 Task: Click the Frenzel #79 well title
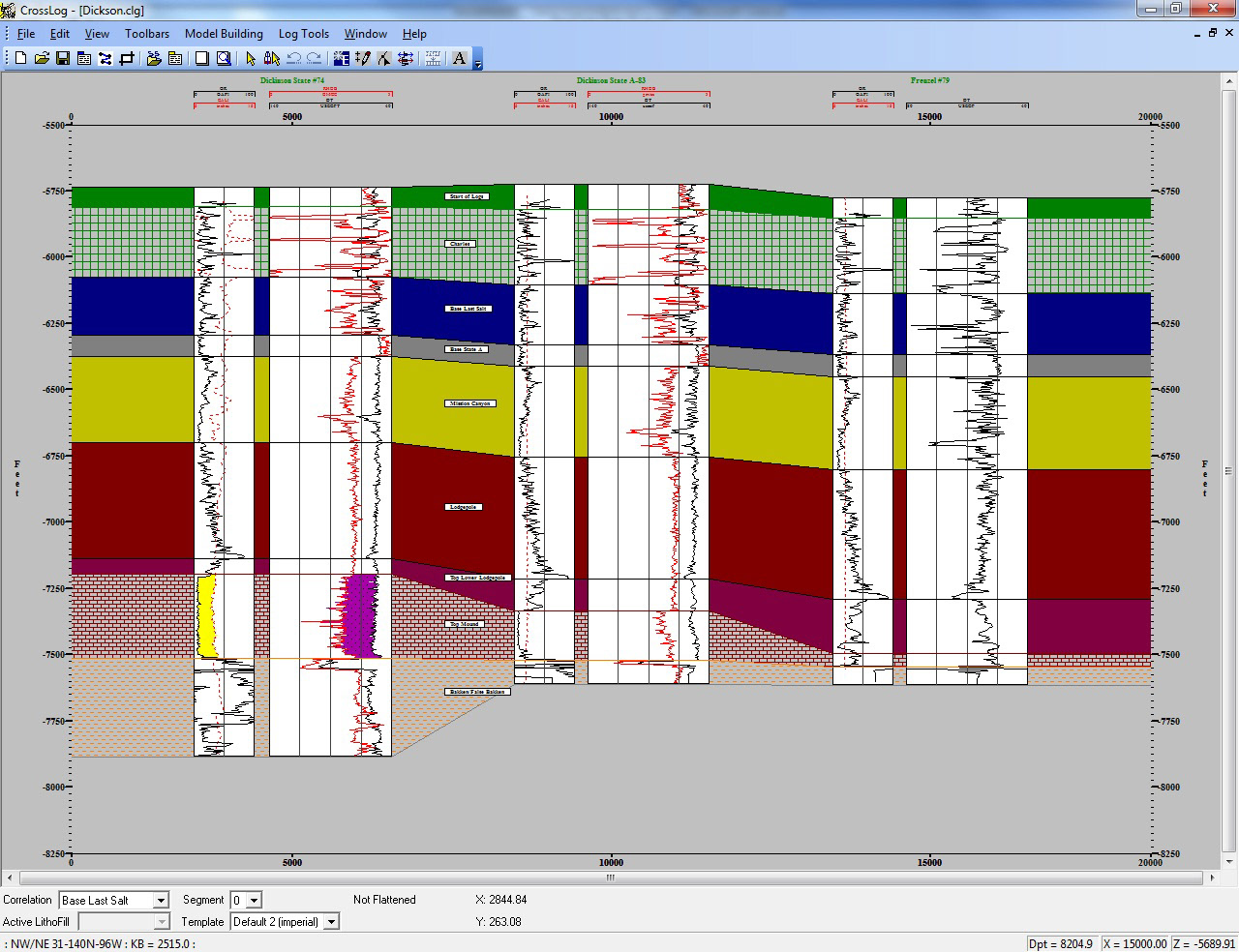(929, 80)
